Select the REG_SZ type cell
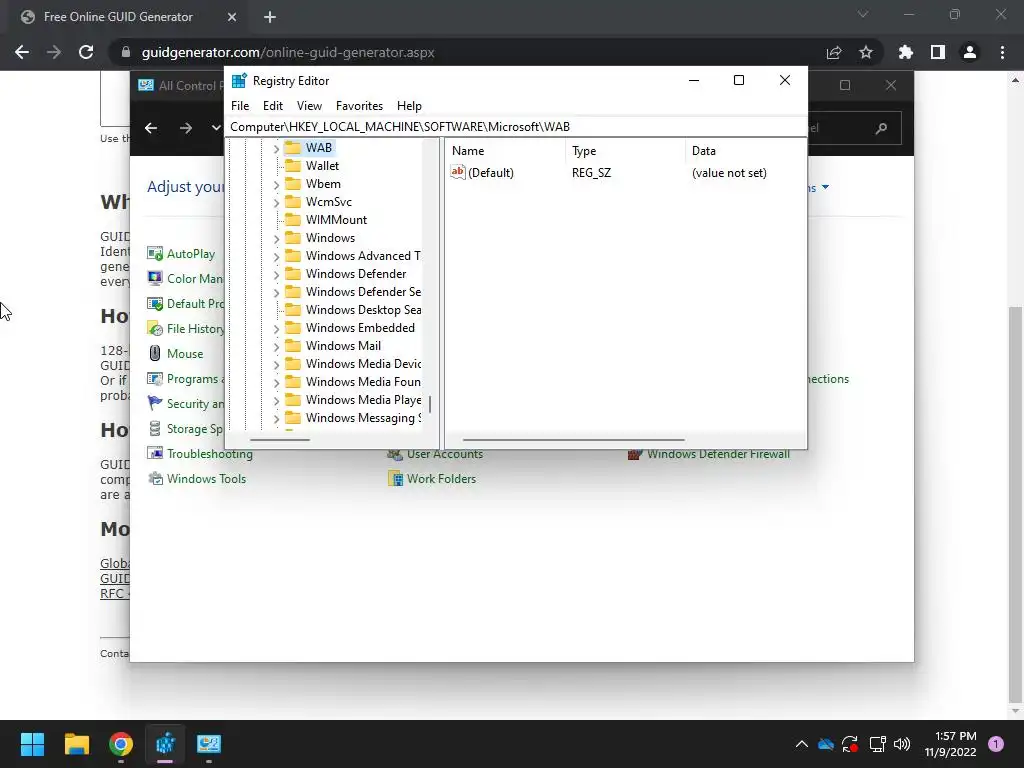The height and width of the screenshot is (768, 1024). click(x=591, y=173)
